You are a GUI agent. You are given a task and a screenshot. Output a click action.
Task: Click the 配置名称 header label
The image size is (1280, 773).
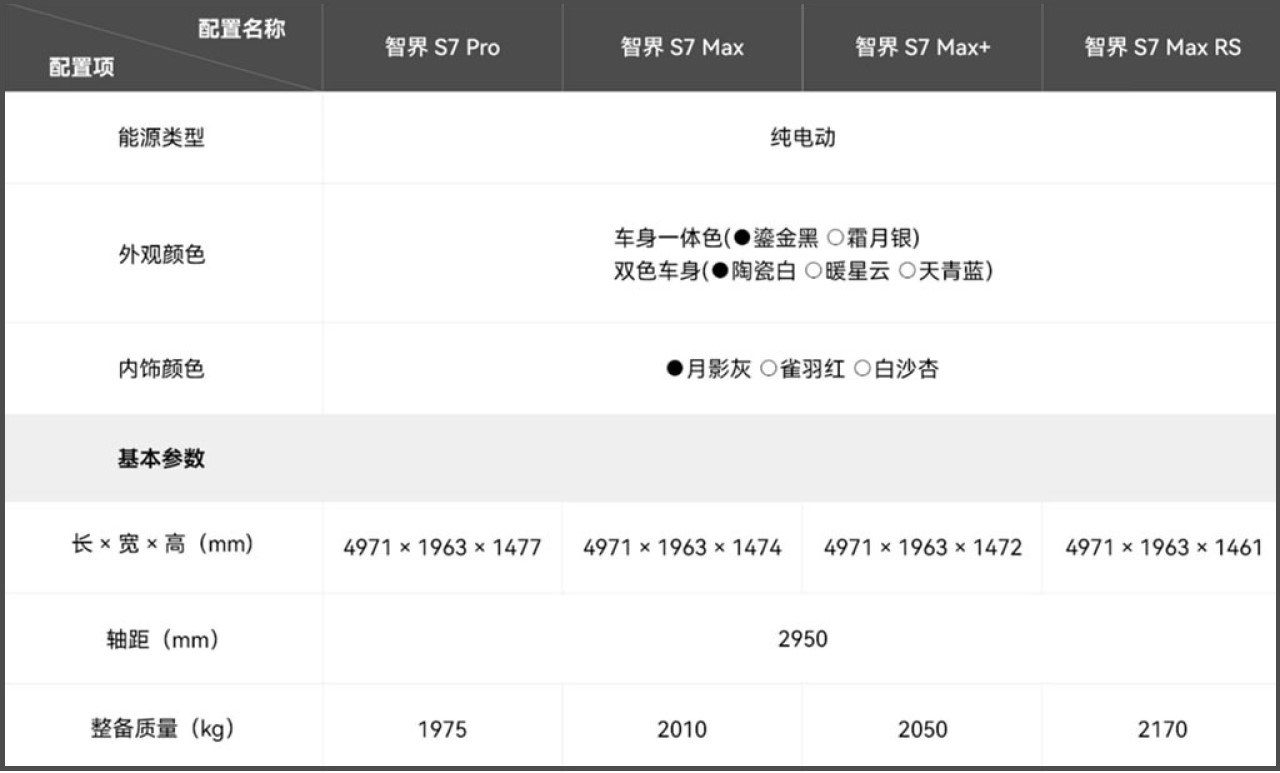(241, 29)
